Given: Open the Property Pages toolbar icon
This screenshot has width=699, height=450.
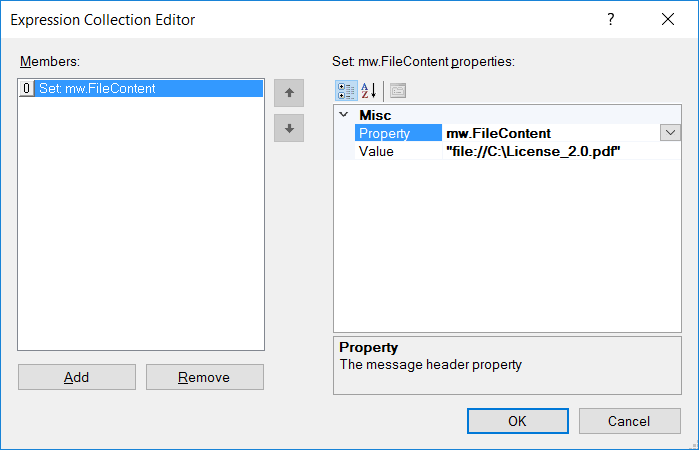Looking at the screenshot, I should point(398,91).
